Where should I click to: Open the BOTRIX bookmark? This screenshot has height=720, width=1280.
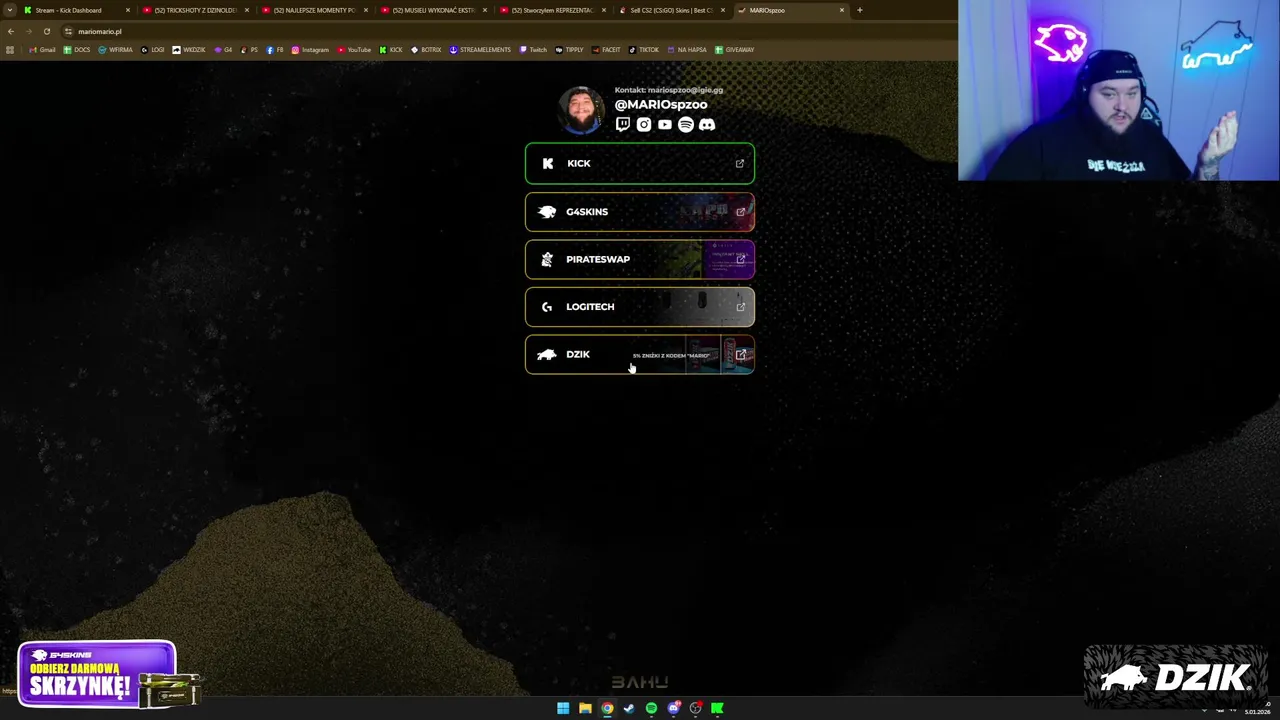426,49
